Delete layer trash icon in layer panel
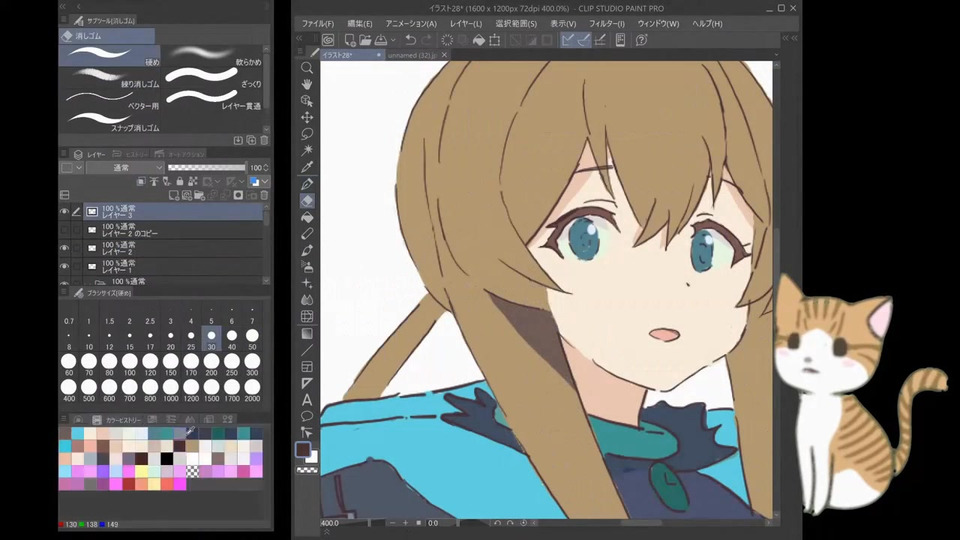The image size is (960, 540). [264, 195]
